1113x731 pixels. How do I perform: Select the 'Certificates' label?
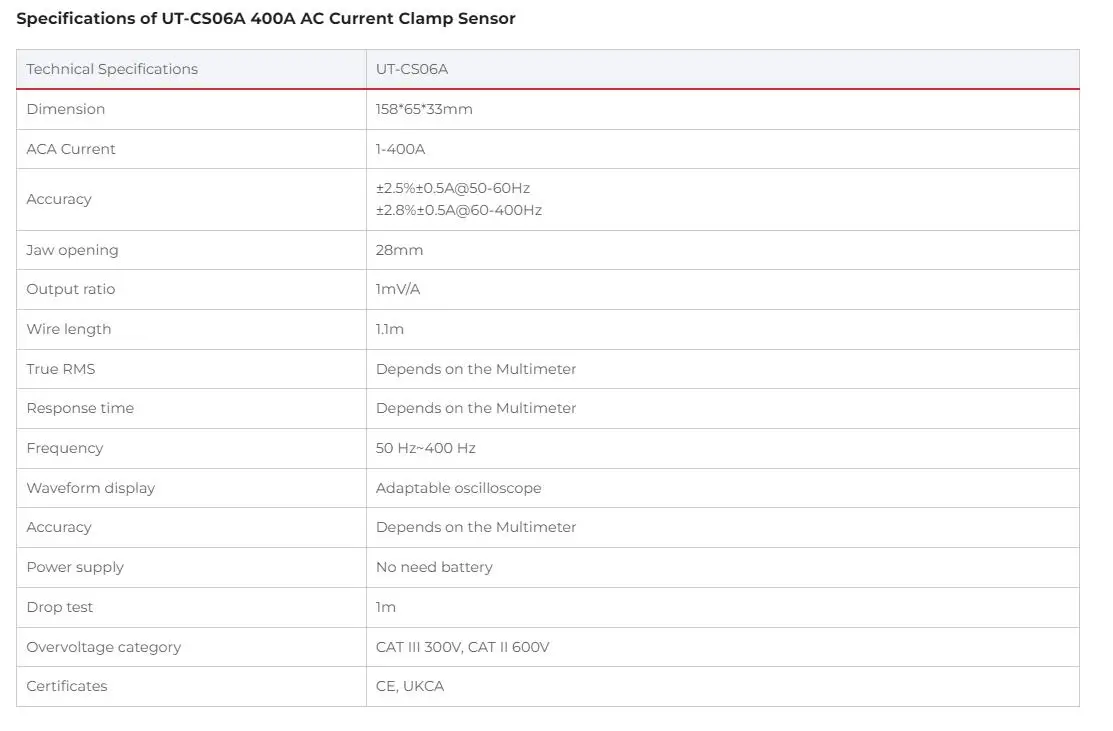[x=67, y=686]
